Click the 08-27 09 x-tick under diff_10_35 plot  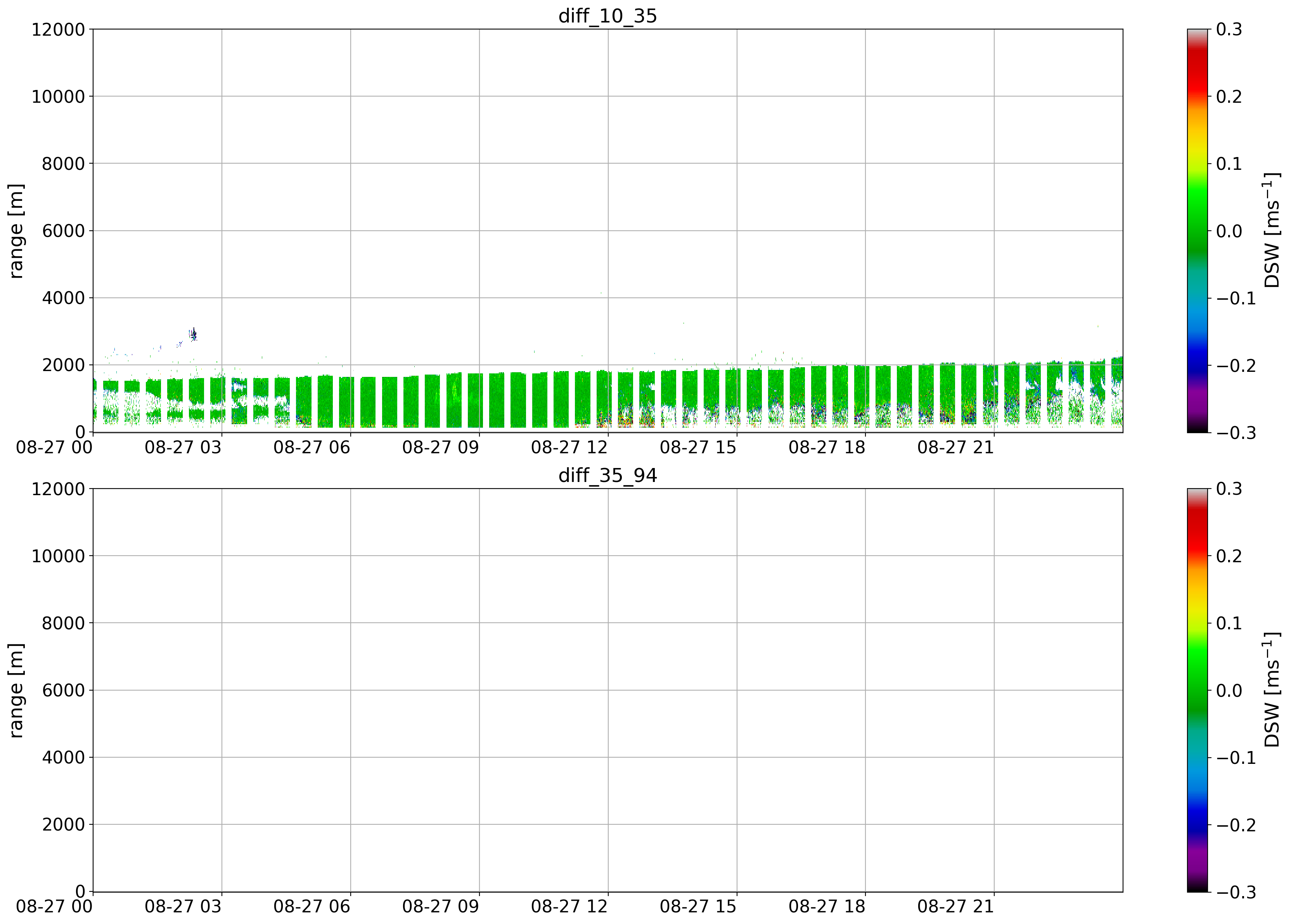[x=441, y=448]
